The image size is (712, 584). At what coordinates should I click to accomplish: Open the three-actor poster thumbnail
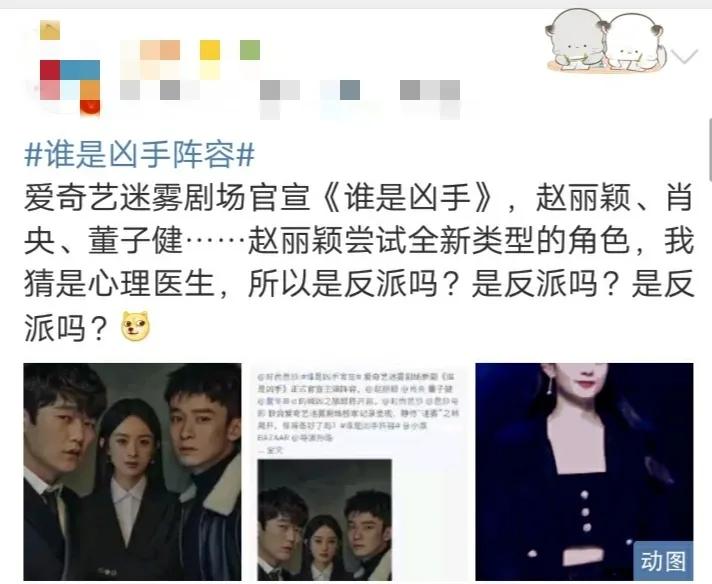point(133,471)
